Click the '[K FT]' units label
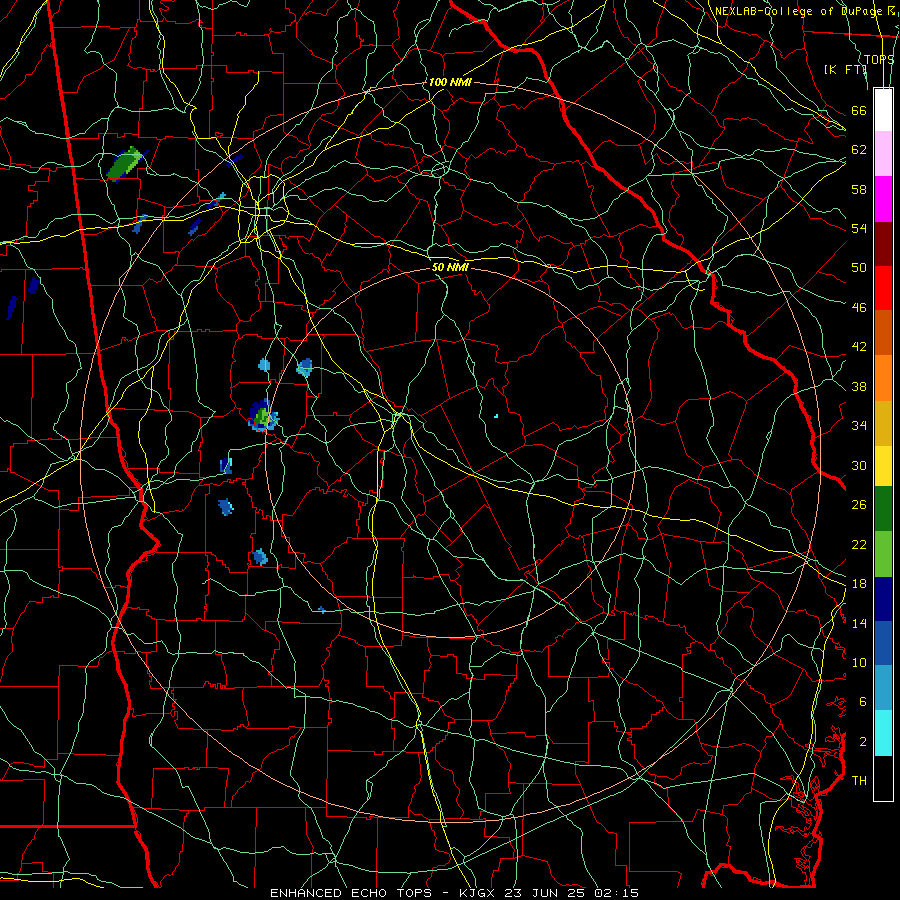The height and width of the screenshot is (900, 900). (x=845, y=69)
